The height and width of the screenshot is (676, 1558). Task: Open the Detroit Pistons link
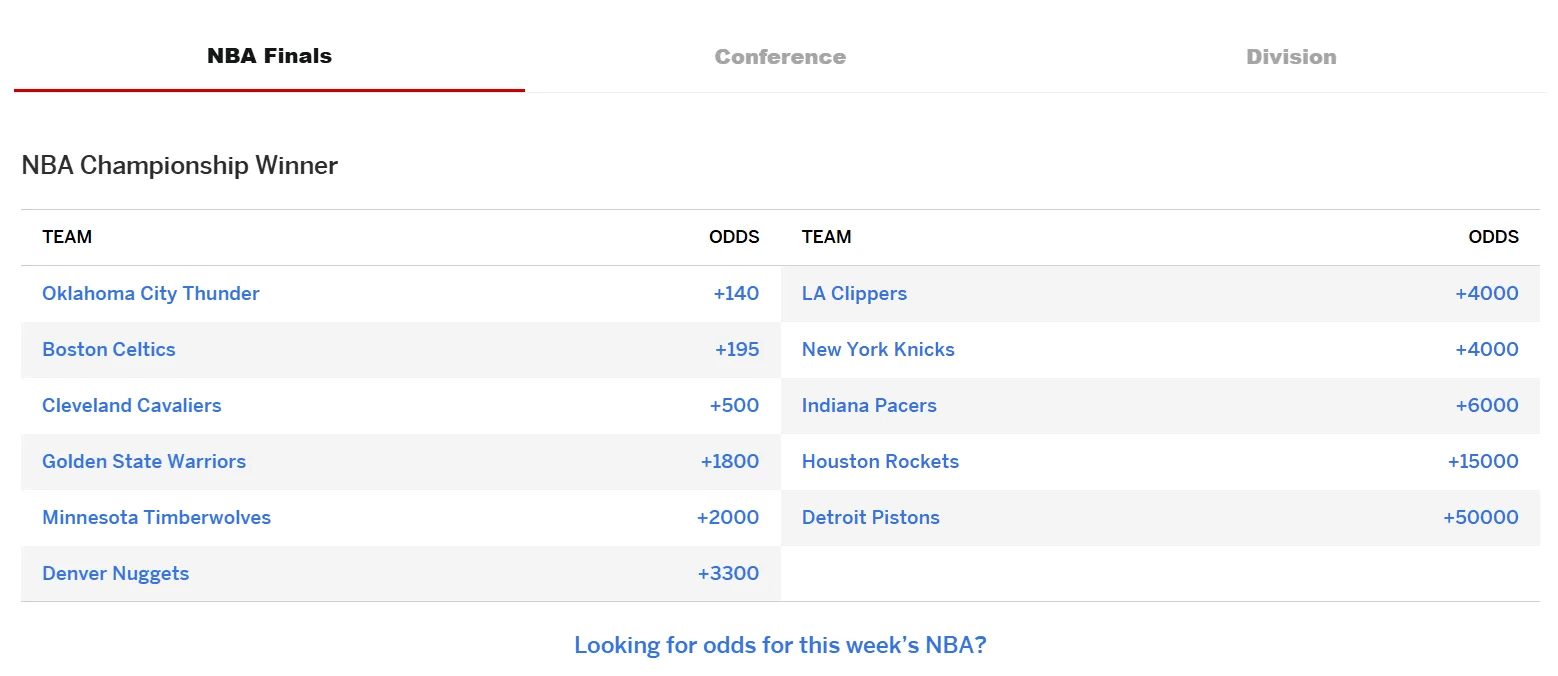pos(871,517)
